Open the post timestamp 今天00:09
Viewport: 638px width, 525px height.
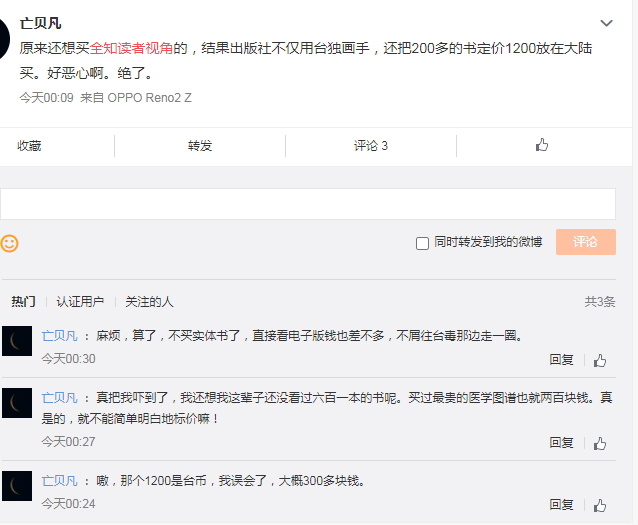[46, 98]
